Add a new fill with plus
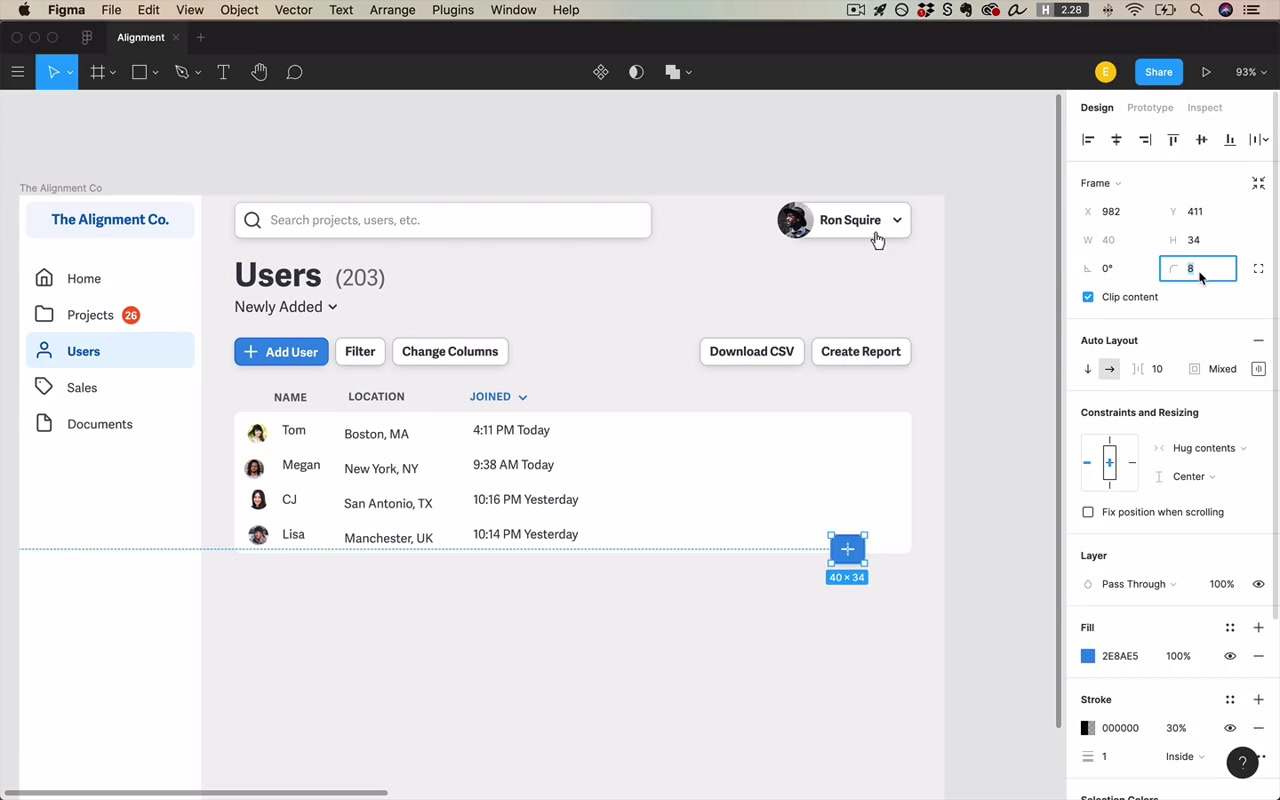Screen dimensions: 1280x800 point(1258,628)
